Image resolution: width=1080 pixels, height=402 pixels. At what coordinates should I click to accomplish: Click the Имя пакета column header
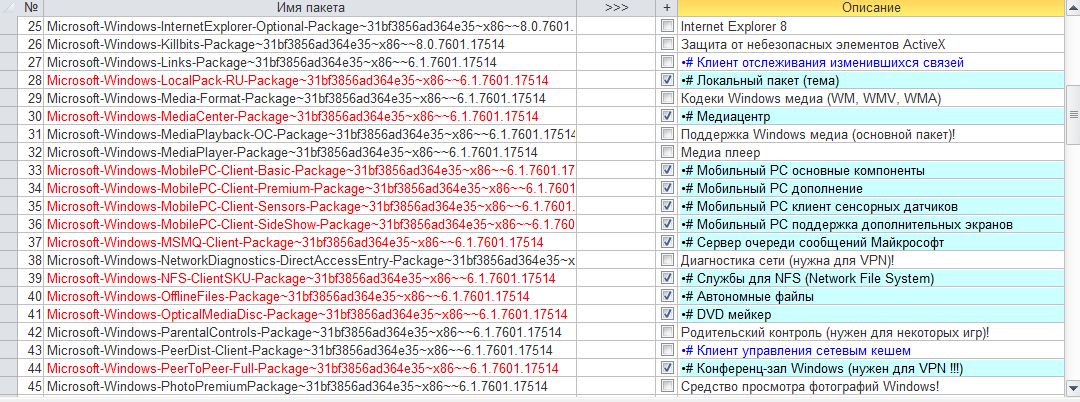(311, 8)
